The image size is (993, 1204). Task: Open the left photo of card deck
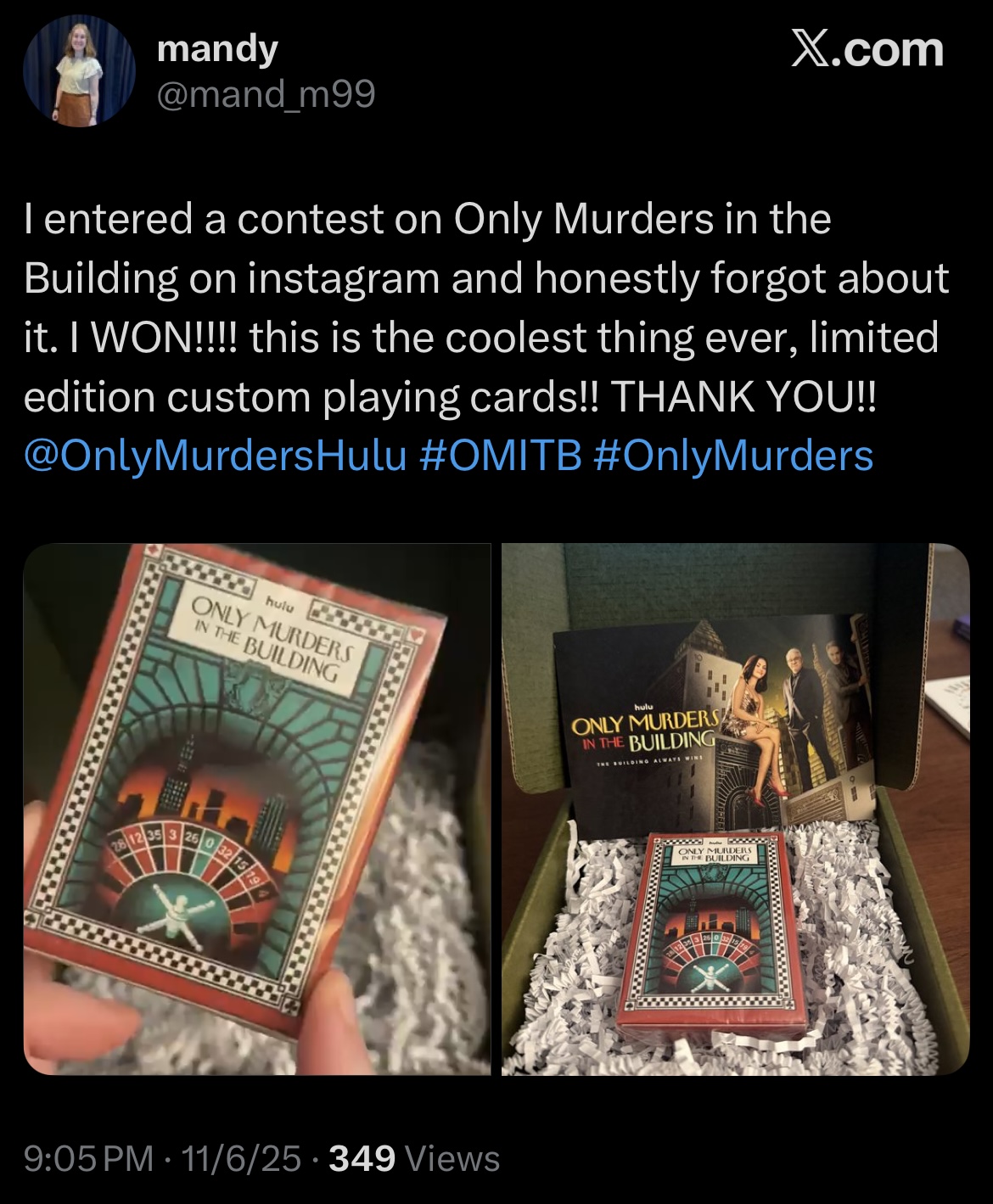[x=257, y=809]
